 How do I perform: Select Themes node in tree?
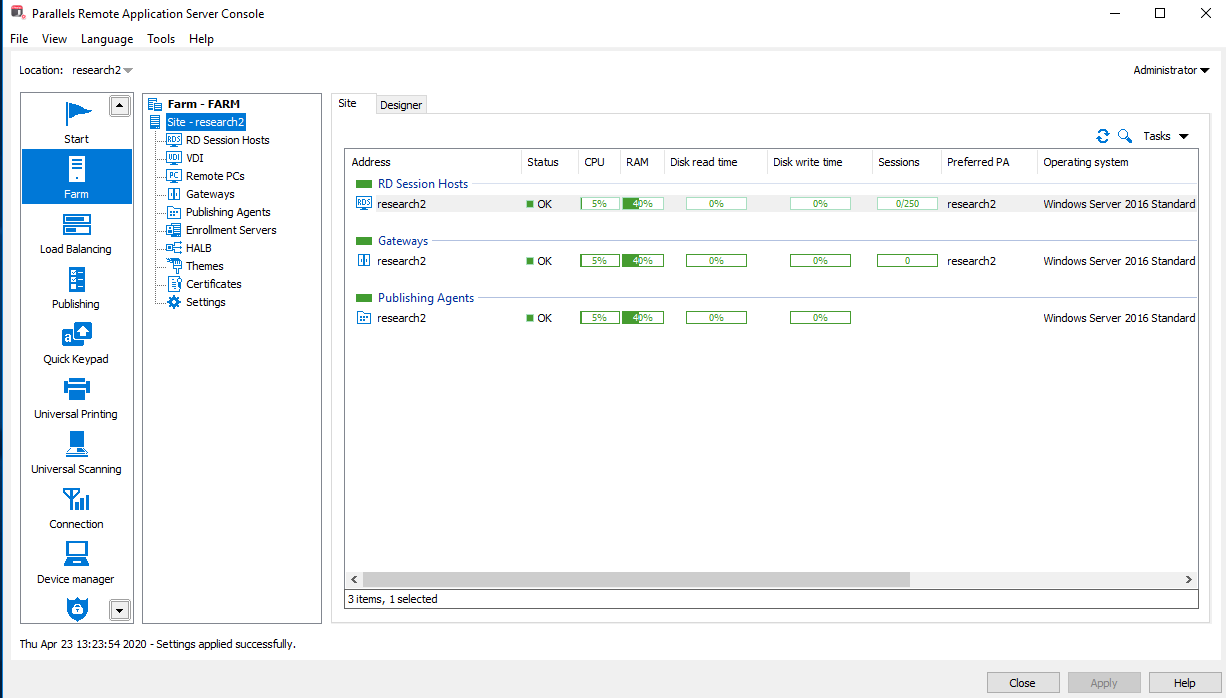point(204,266)
